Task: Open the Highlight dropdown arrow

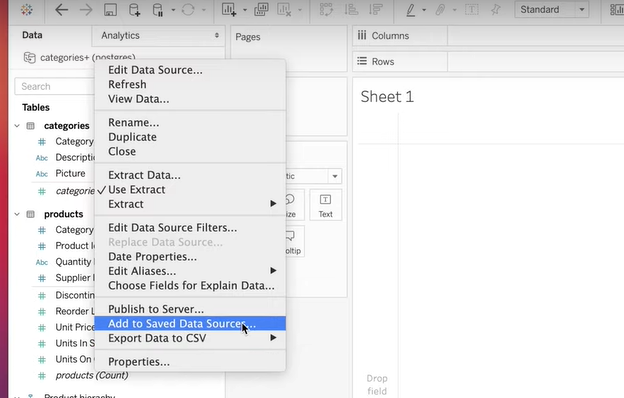Action: click(x=424, y=10)
